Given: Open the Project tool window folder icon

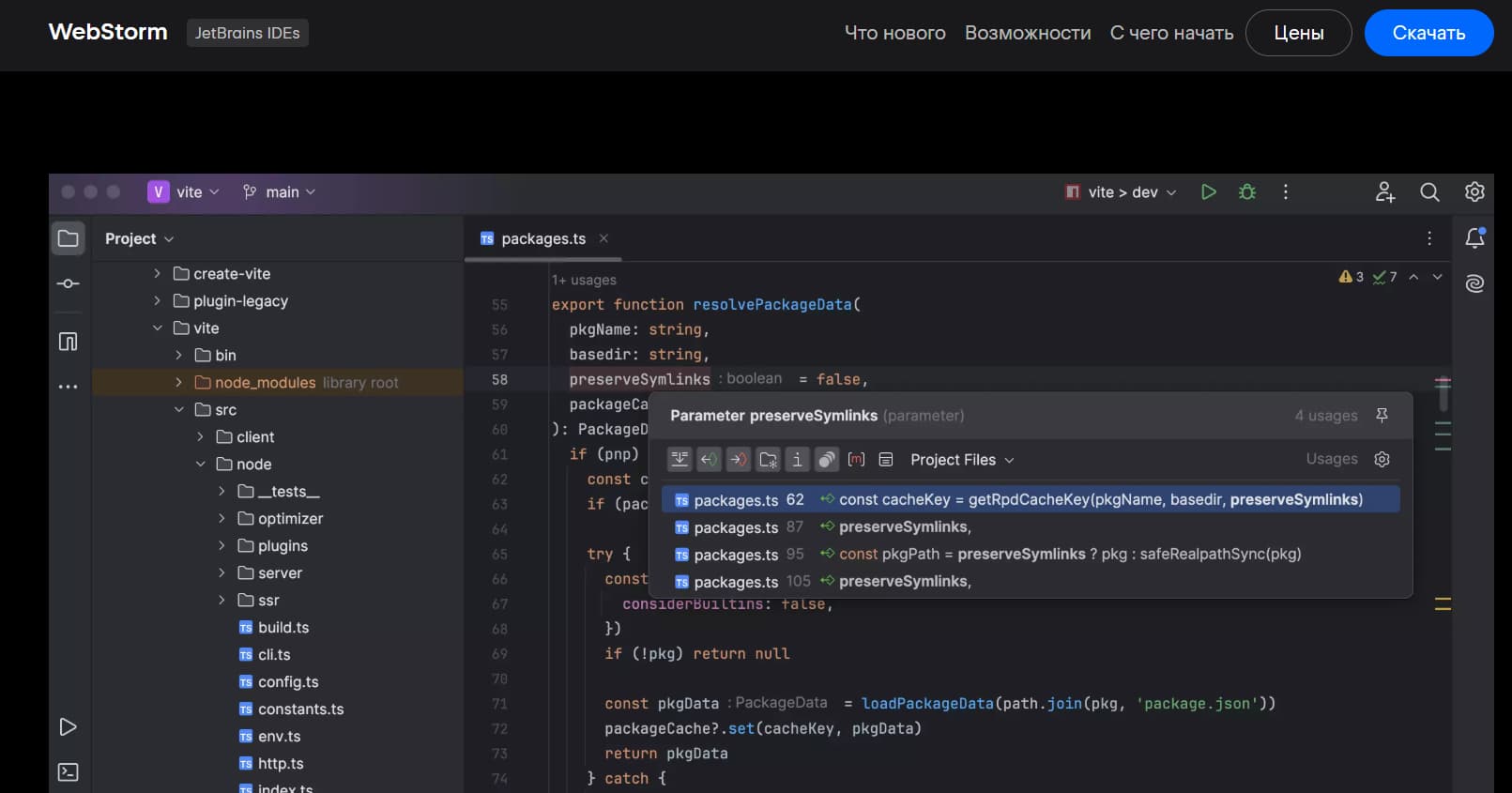Looking at the screenshot, I should click(68, 238).
